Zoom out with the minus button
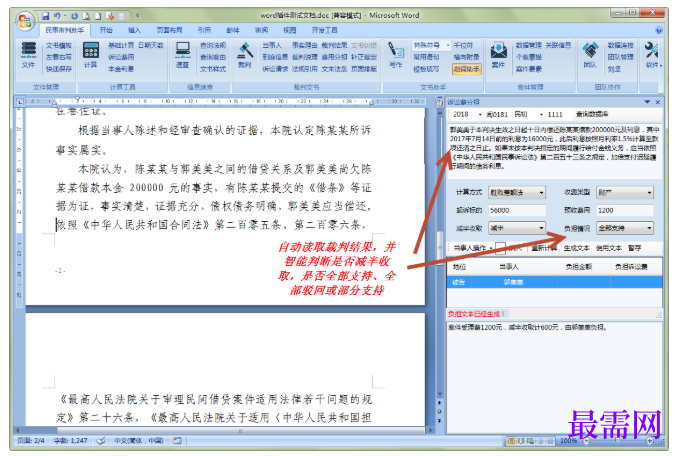680x456 pixels. click(586, 441)
